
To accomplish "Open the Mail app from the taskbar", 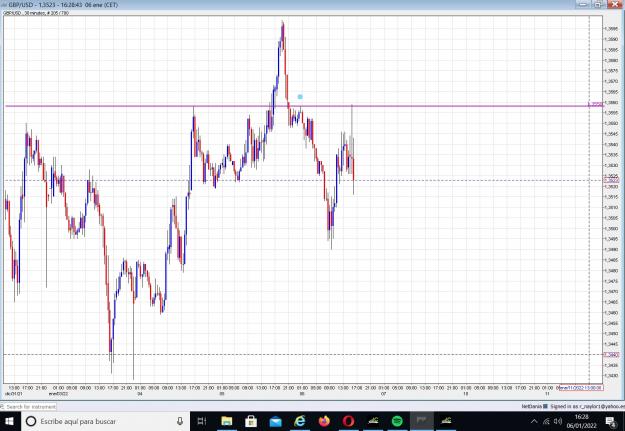I will (x=275, y=421).
